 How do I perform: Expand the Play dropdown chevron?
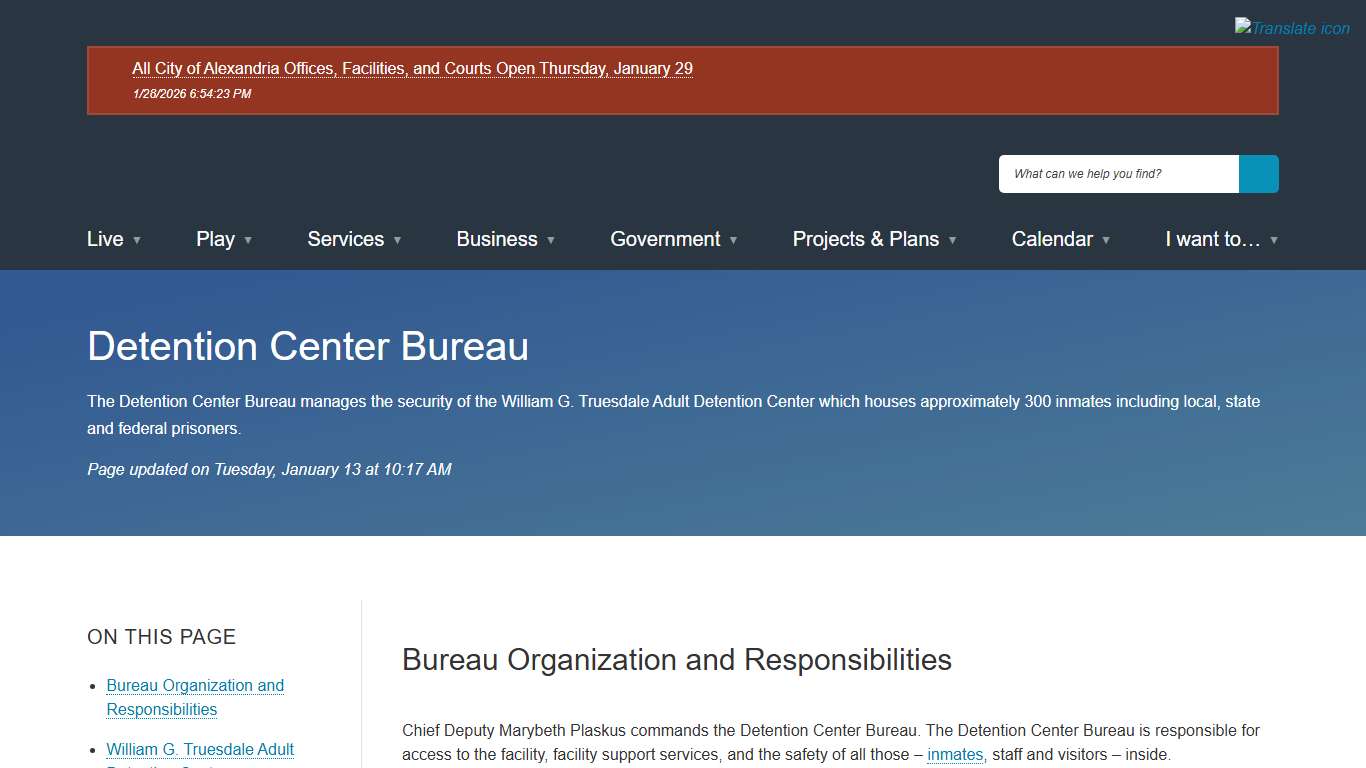click(248, 241)
